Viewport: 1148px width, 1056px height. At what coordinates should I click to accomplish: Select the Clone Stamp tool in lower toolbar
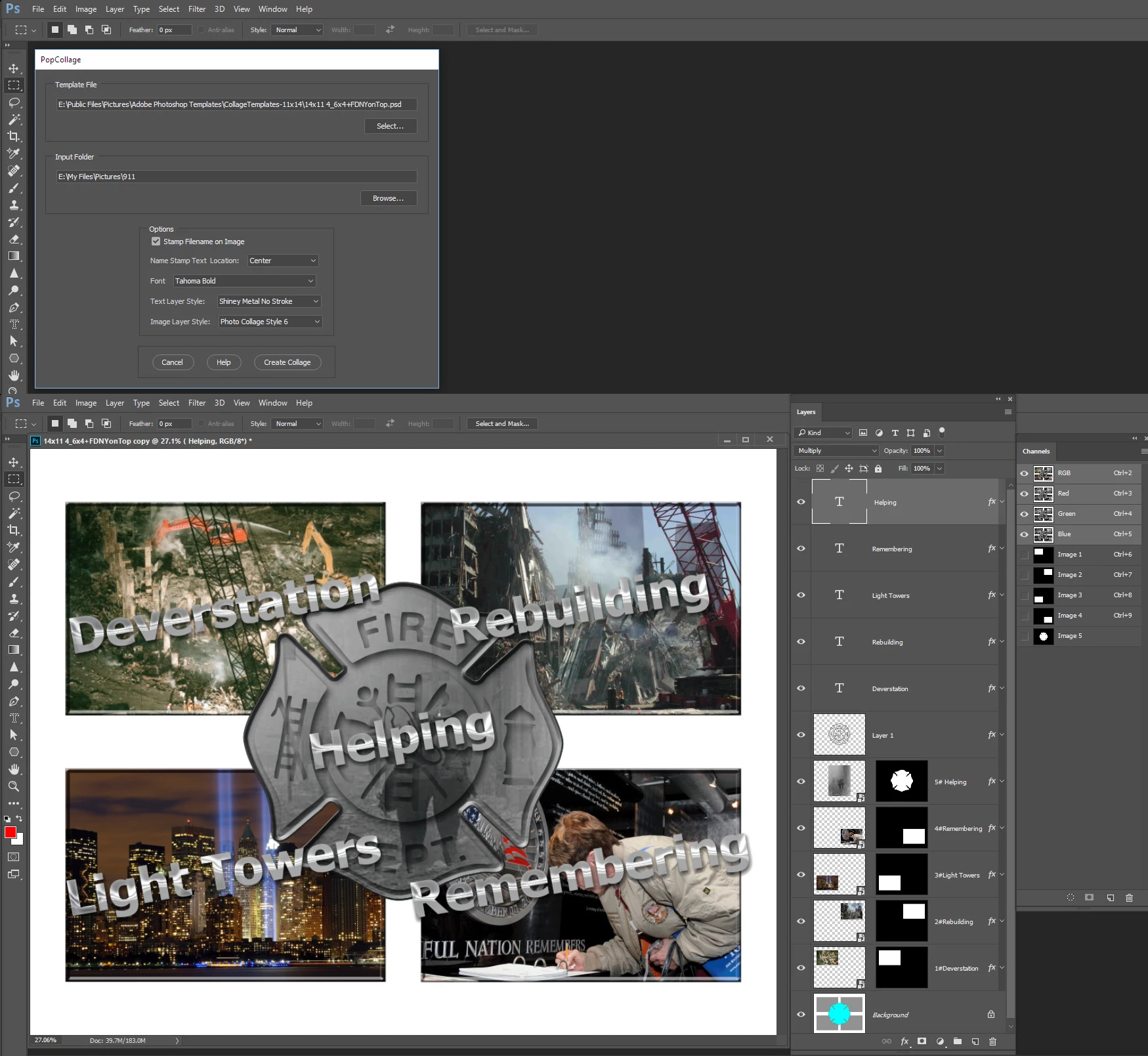13,599
